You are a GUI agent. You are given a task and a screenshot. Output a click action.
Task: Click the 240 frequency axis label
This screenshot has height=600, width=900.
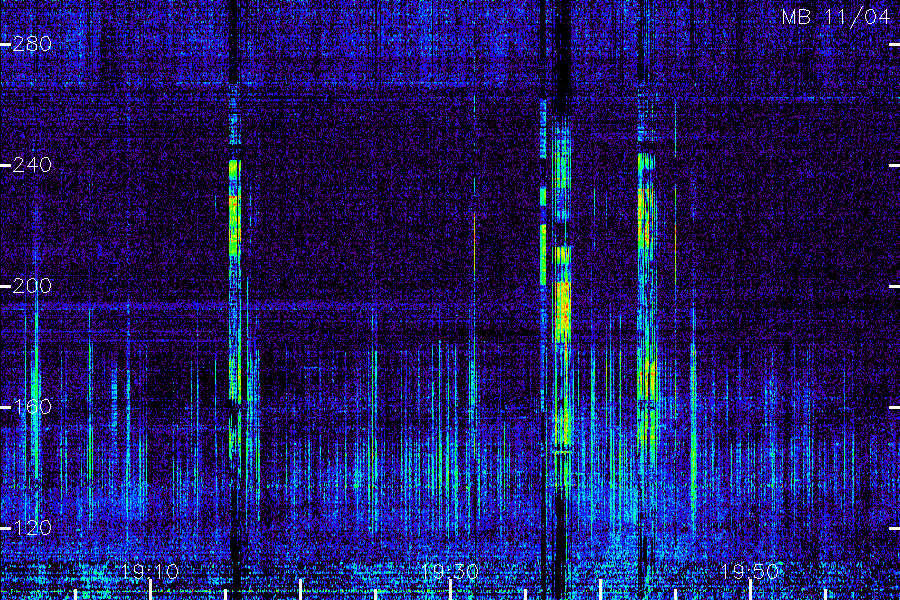(32, 165)
